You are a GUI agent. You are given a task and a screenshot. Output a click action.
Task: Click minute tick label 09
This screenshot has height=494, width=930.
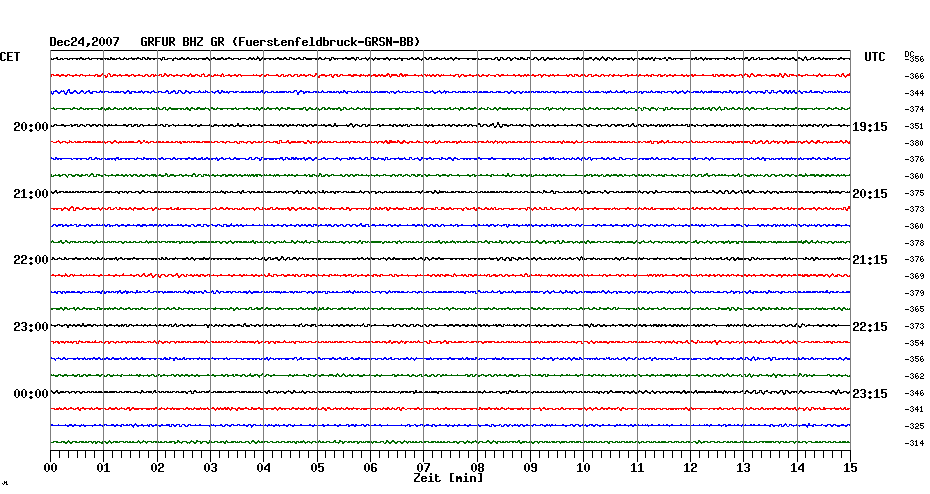530,467
